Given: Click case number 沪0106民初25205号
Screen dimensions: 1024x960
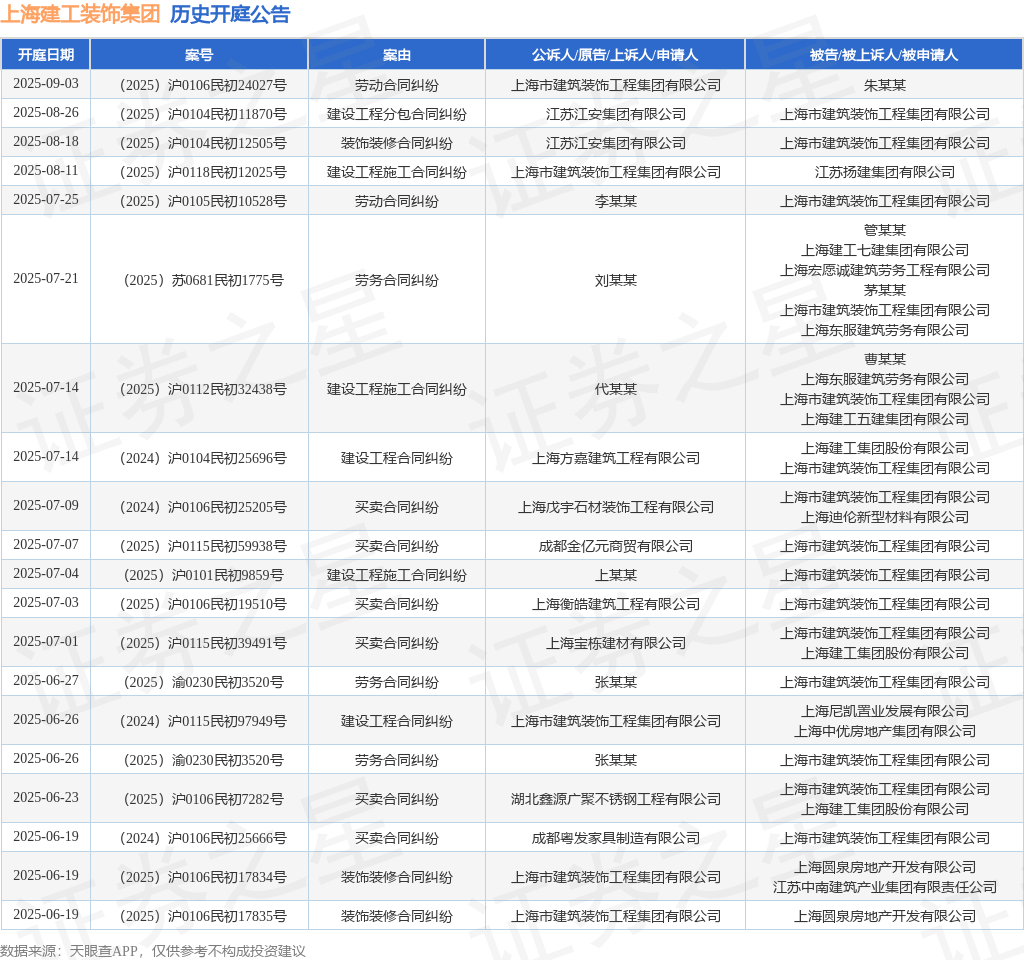Looking at the screenshot, I should (203, 507).
